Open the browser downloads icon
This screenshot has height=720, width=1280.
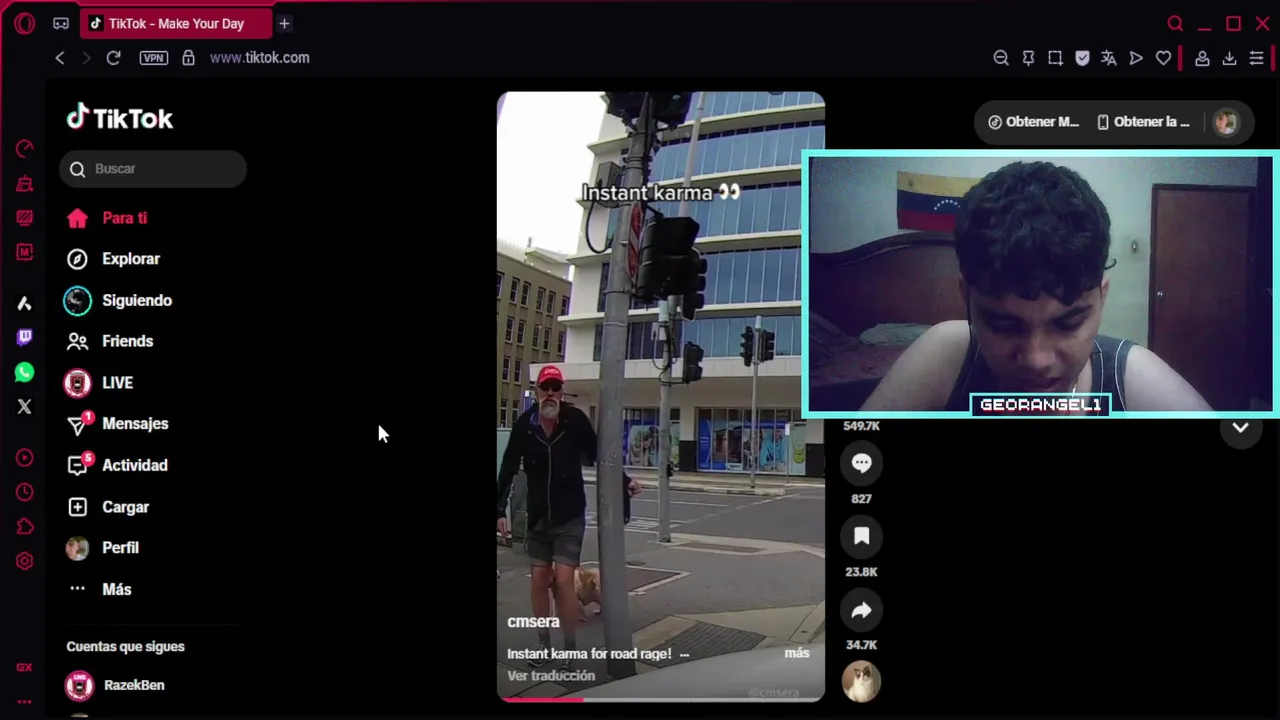1230,58
